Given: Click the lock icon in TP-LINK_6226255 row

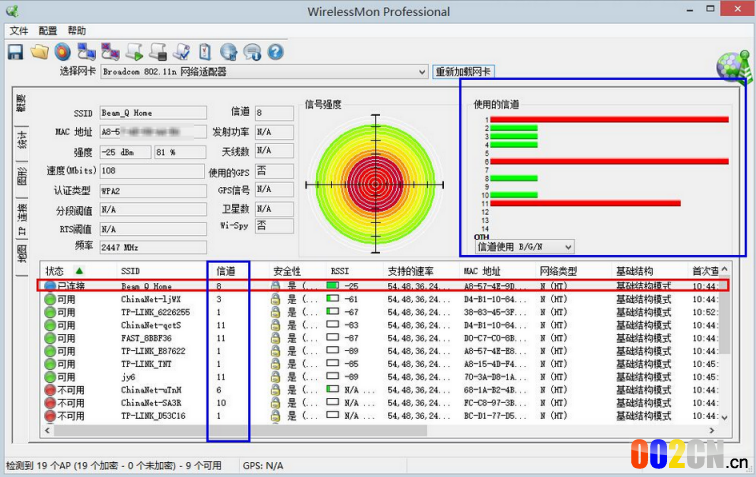Looking at the screenshot, I should 275,312.
